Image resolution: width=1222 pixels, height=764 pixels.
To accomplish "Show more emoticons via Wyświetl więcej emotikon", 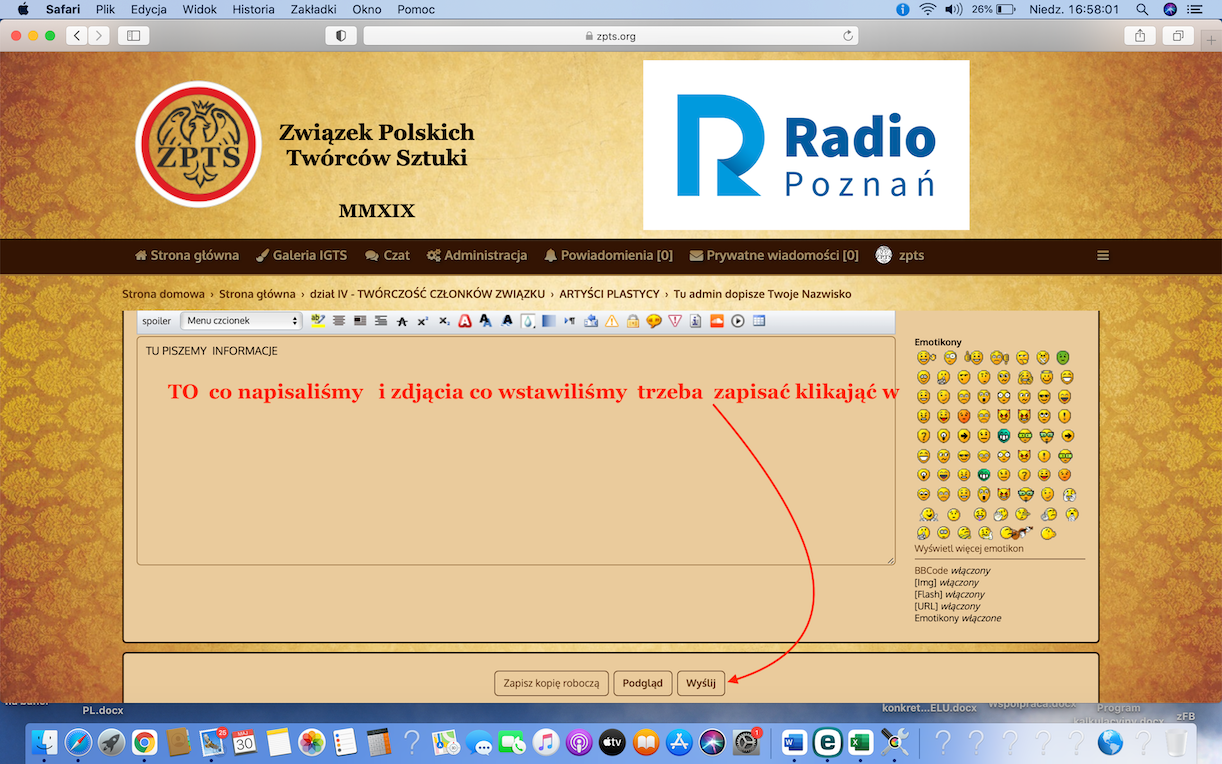I will (x=968, y=548).
